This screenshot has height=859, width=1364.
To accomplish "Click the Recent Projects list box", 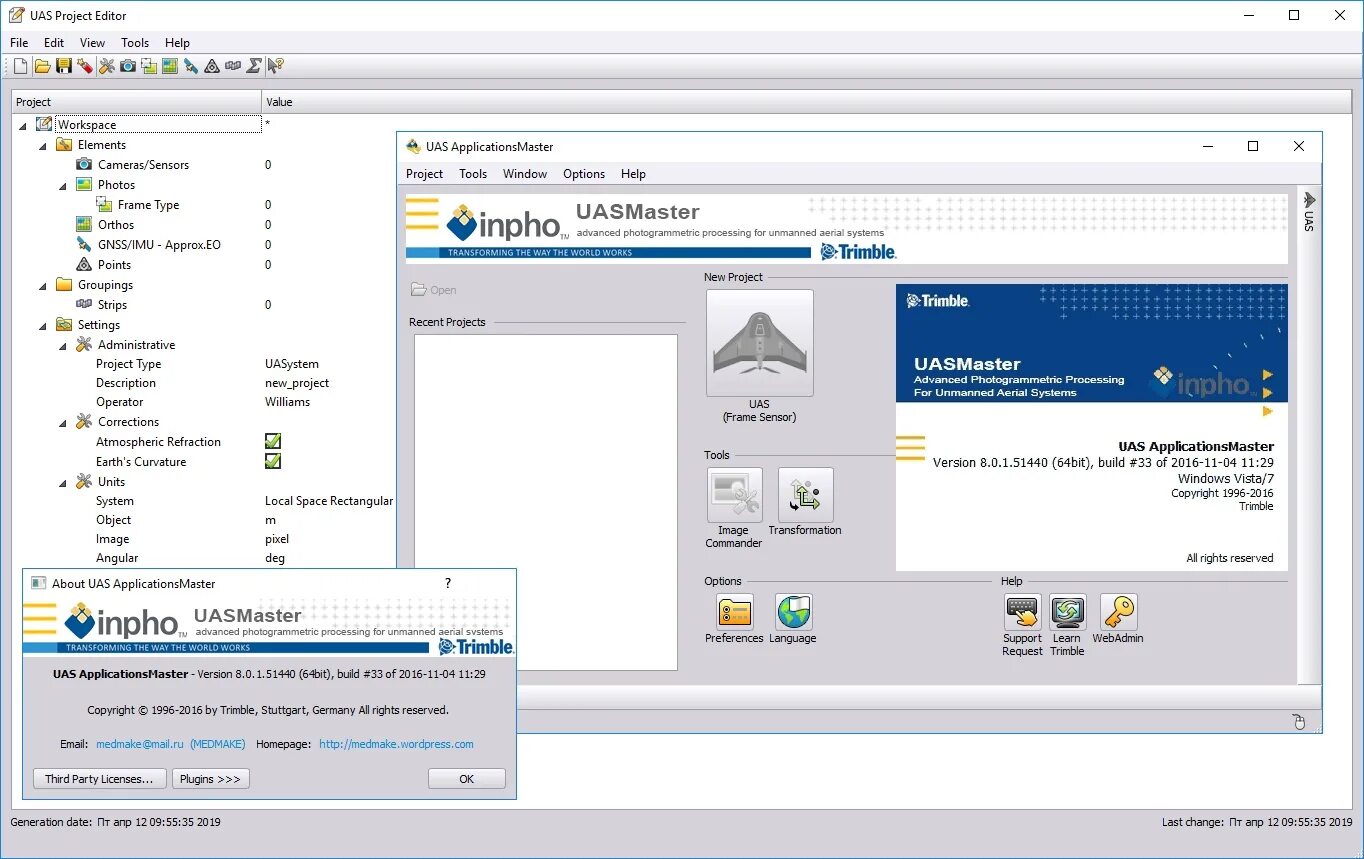I will [546, 502].
